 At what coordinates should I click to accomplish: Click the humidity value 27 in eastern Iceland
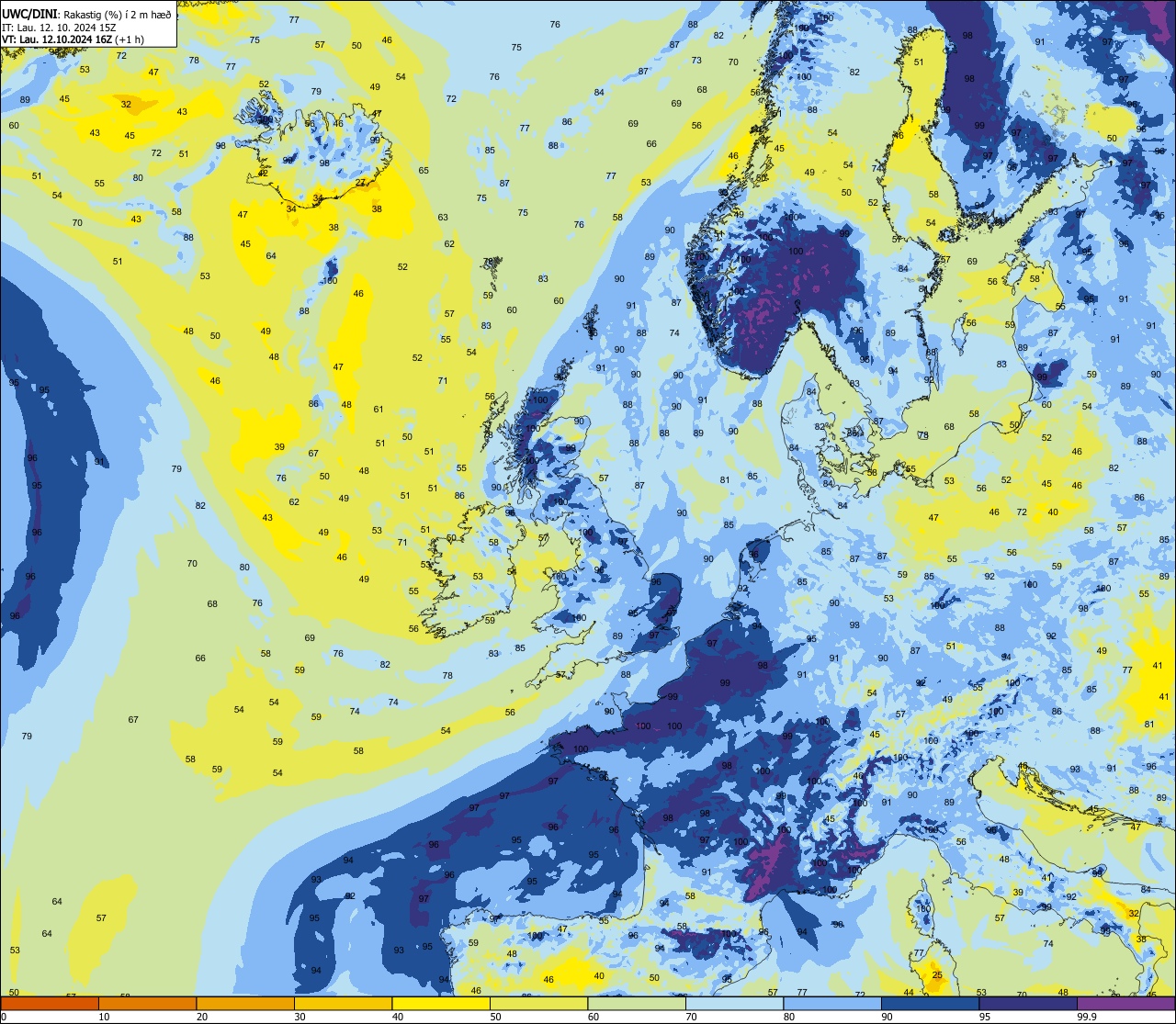(x=360, y=183)
